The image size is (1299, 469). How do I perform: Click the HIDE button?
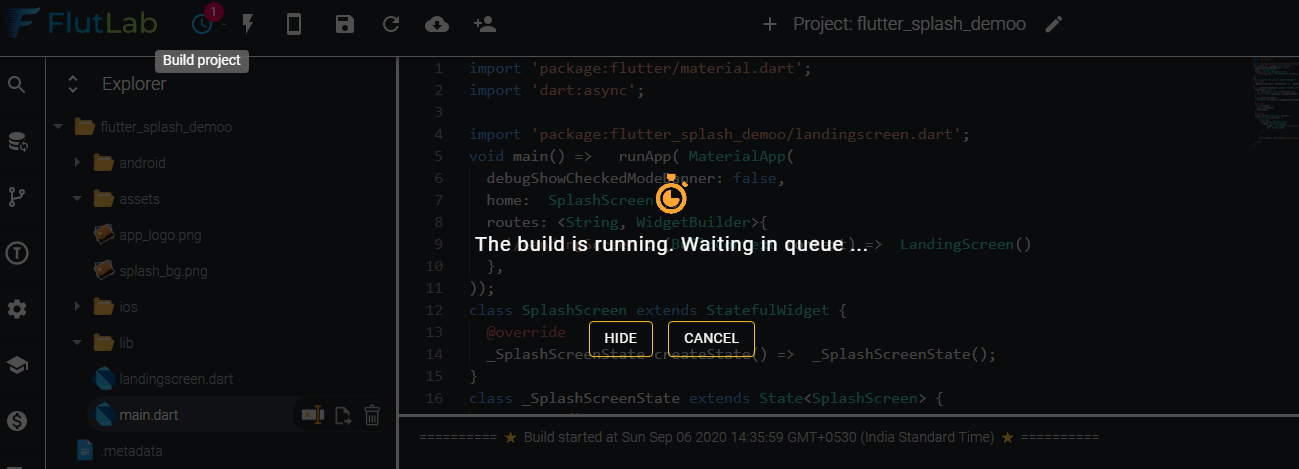pos(621,338)
